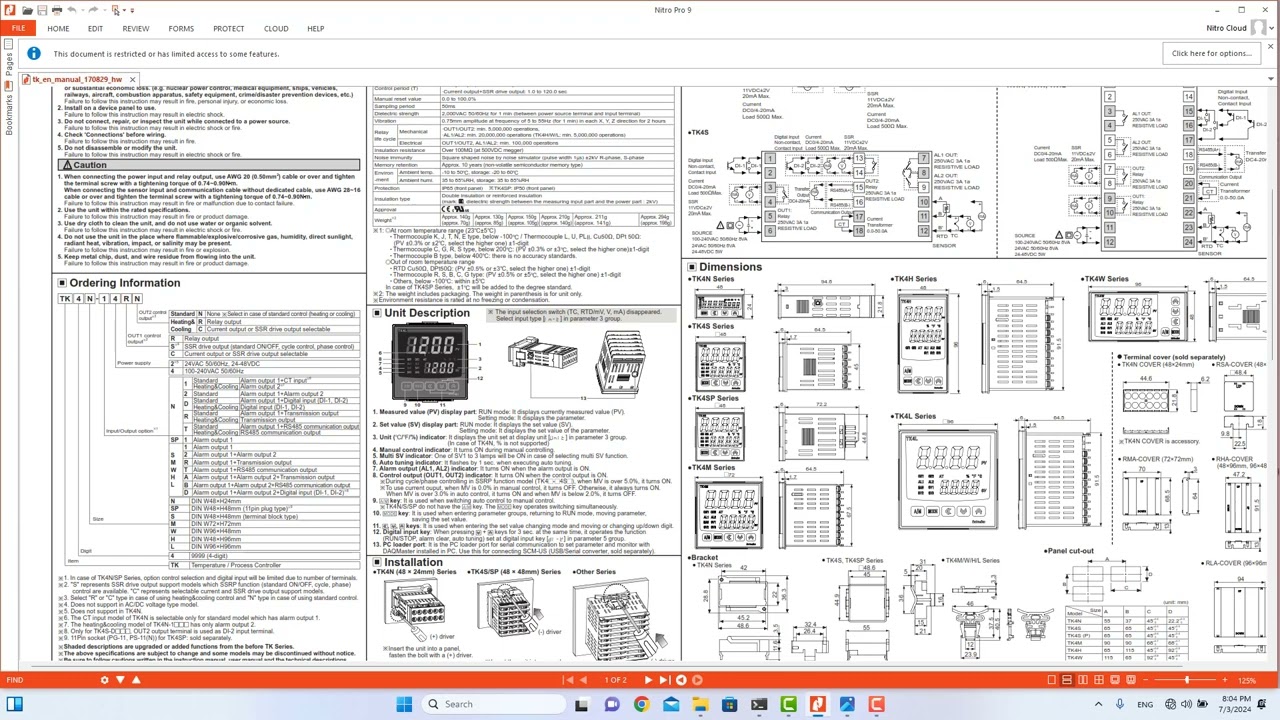1280x720 pixels.
Task: Open the Customize Quick Access Toolbar dropdown
Action: click(132, 11)
